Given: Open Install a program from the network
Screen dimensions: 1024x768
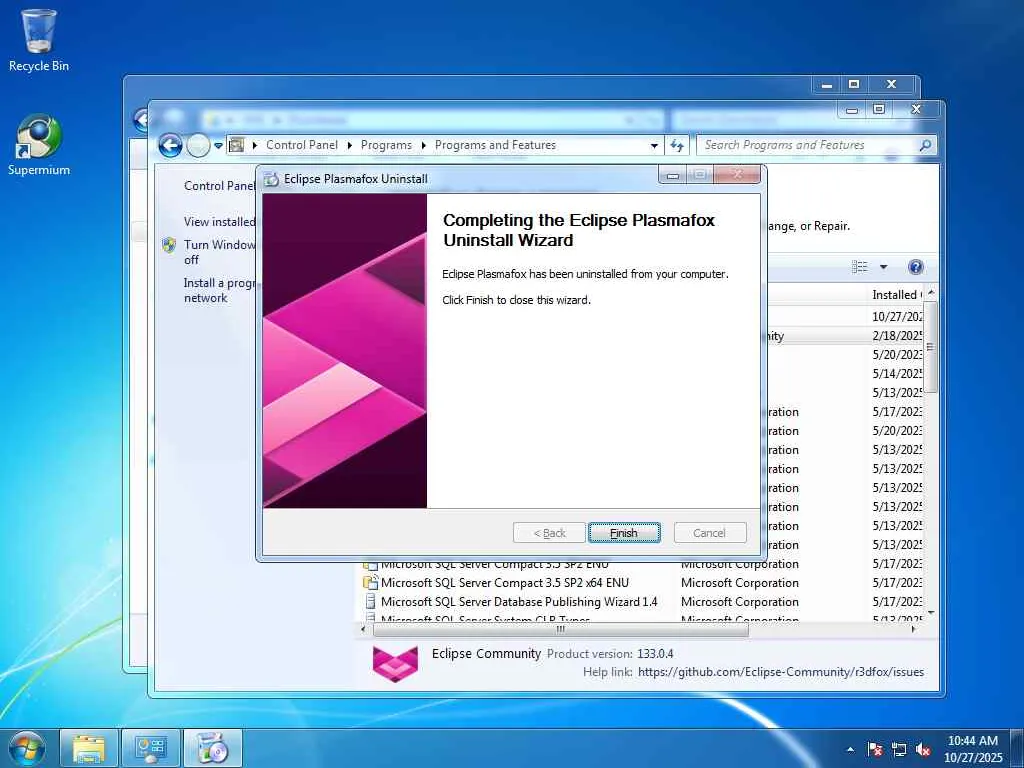Looking at the screenshot, I should [x=219, y=290].
